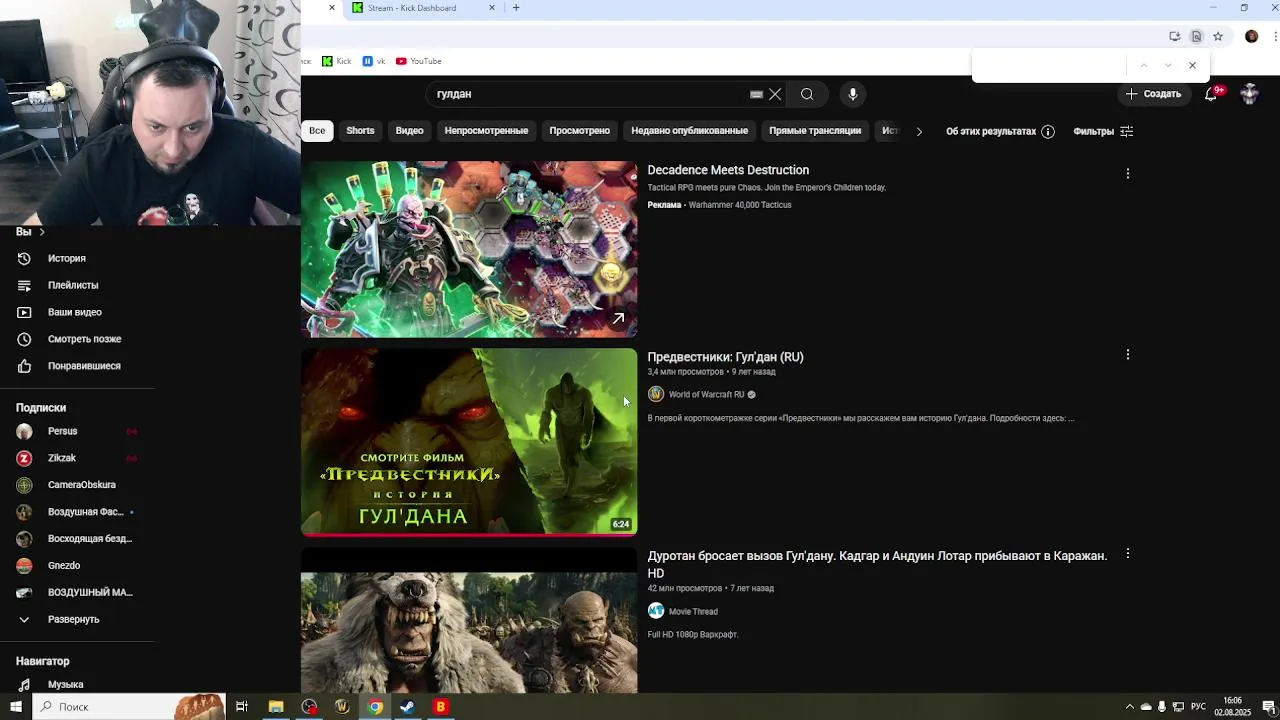Screen dimensions: 1280x720
Task: Select the Shorts filter chip
Action: click(x=360, y=131)
